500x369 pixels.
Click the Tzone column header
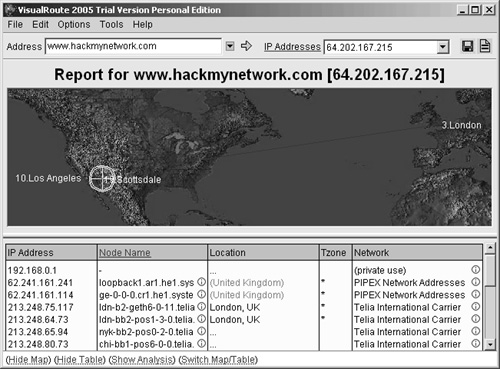click(x=335, y=253)
